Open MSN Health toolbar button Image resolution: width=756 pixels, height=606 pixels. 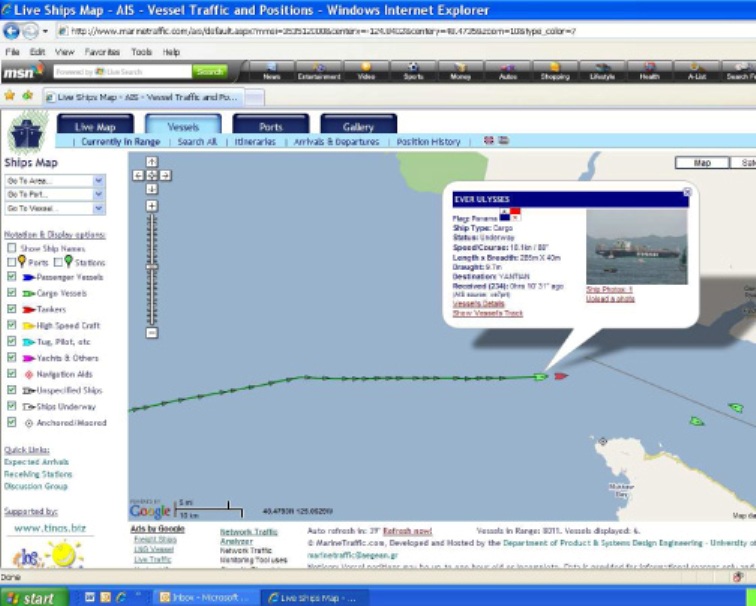point(649,71)
